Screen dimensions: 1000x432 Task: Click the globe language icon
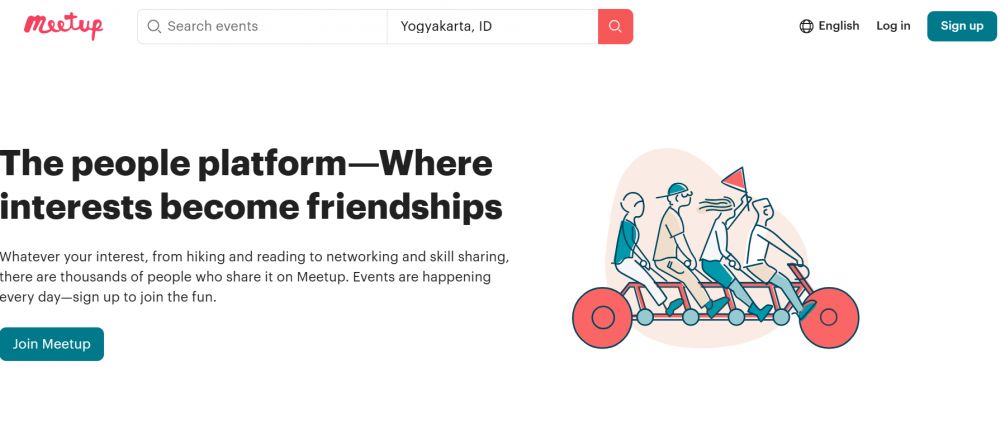tap(806, 27)
